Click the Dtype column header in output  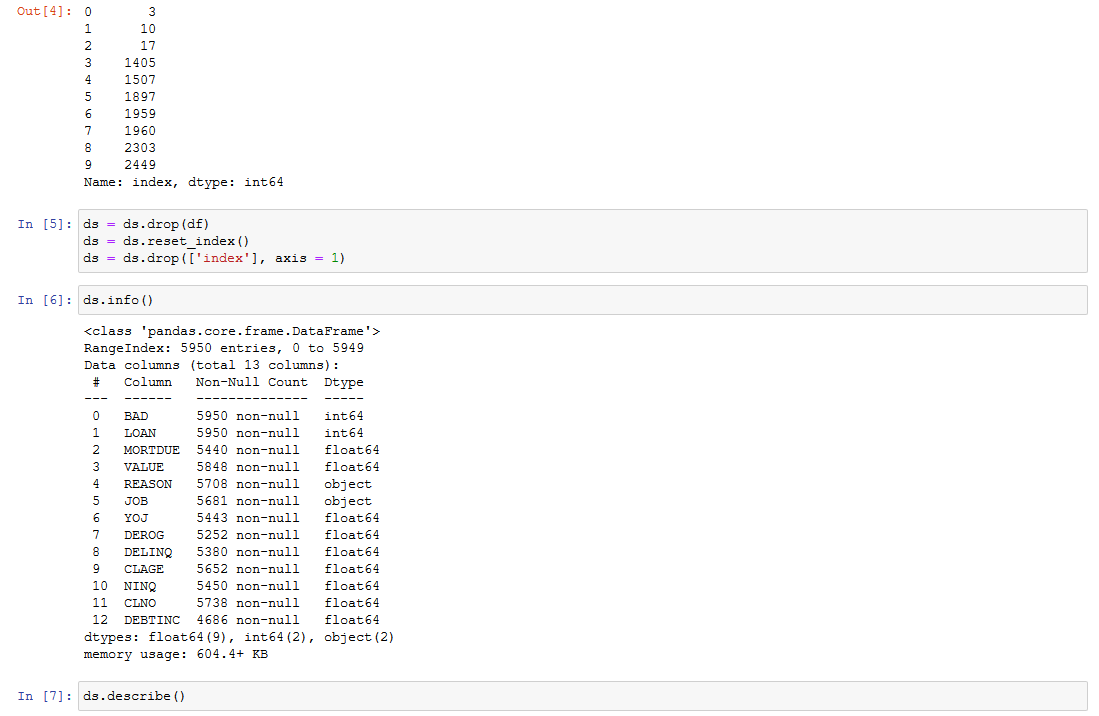[343, 381]
